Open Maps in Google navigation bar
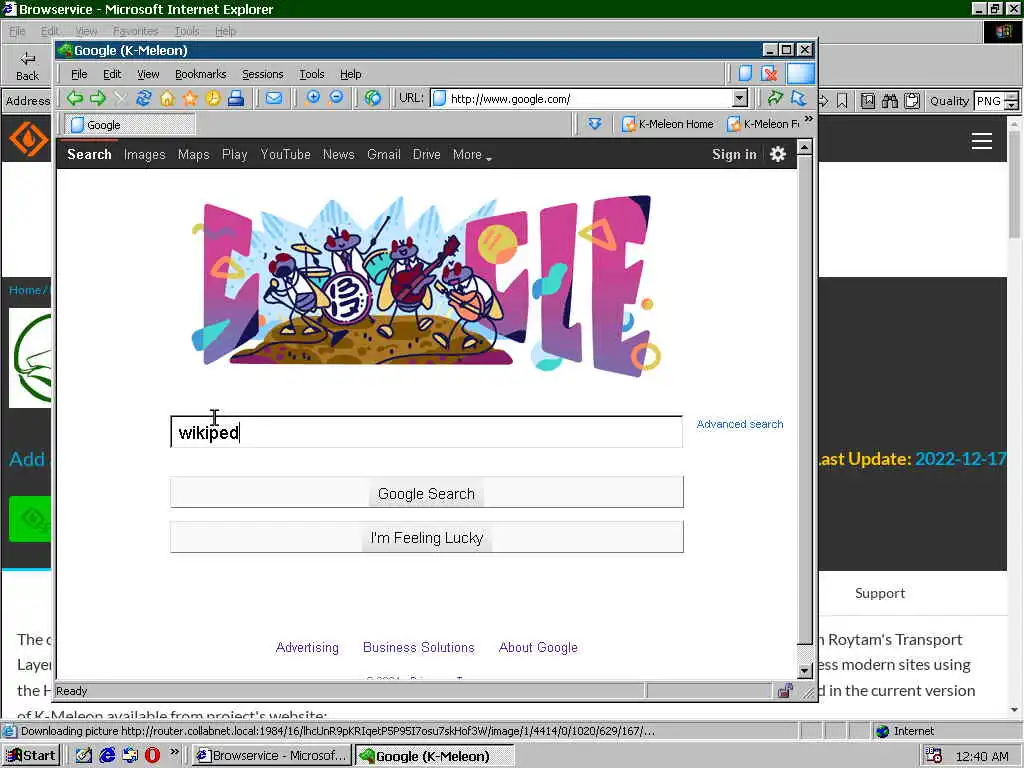This screenshot has width=1024, height=768. (193, 155)
